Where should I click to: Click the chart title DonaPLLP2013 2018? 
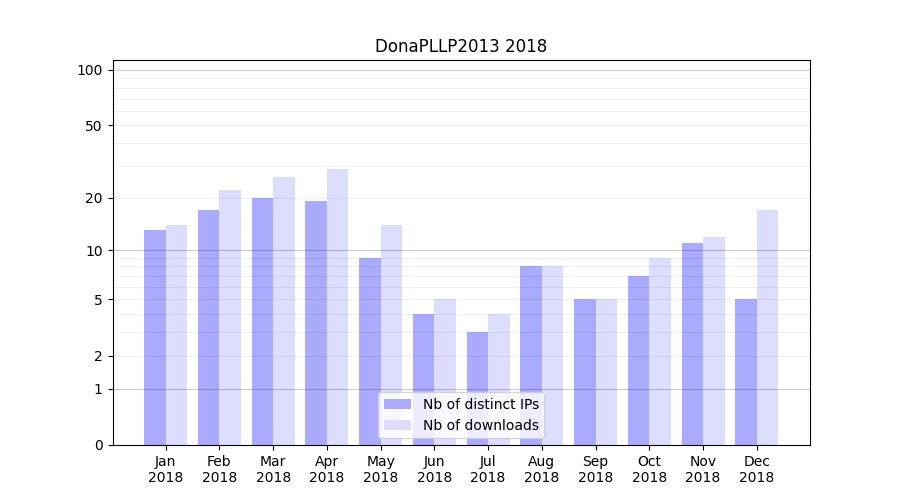460,46
